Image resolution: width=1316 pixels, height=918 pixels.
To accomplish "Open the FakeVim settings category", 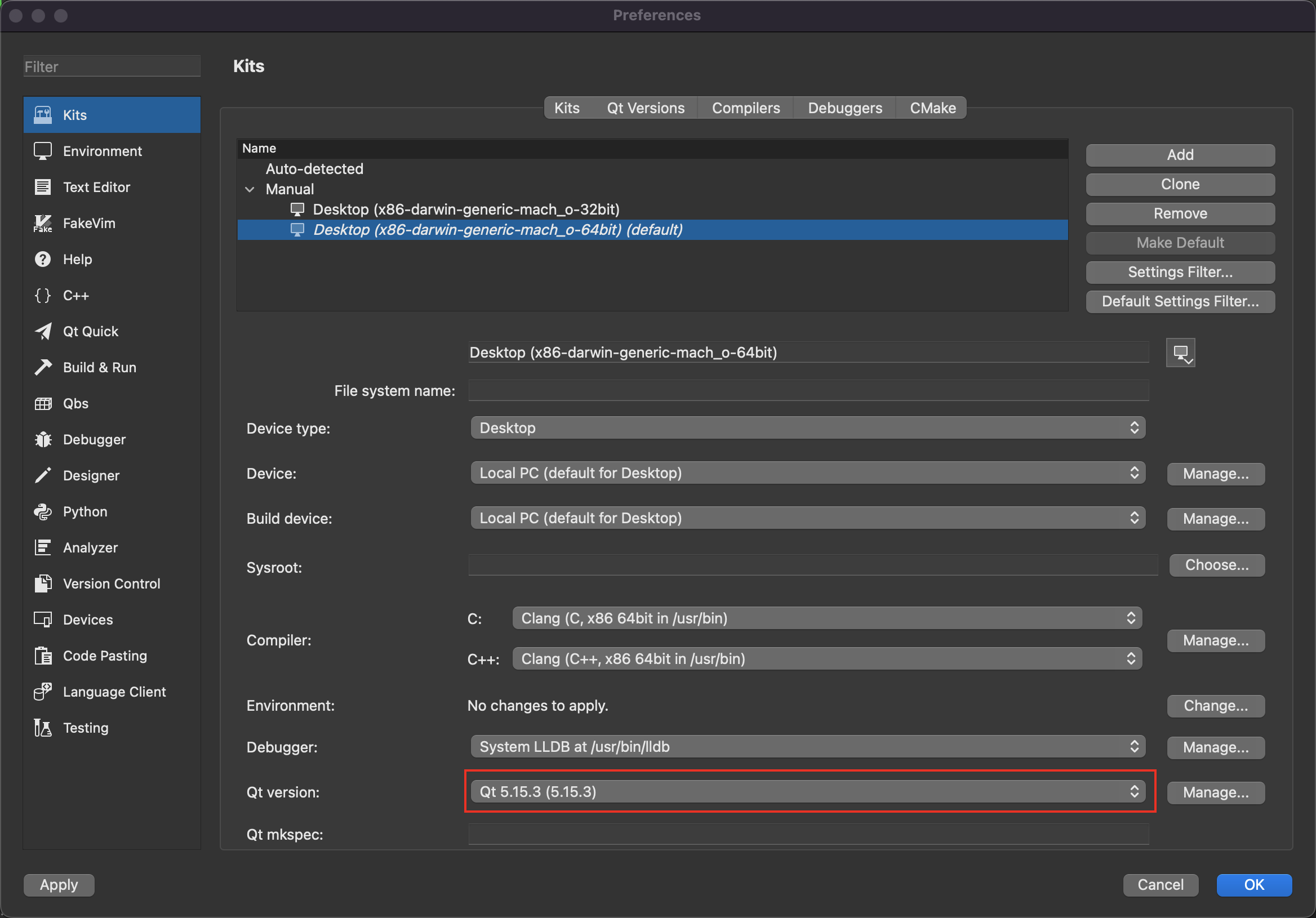I will [88, 223].
